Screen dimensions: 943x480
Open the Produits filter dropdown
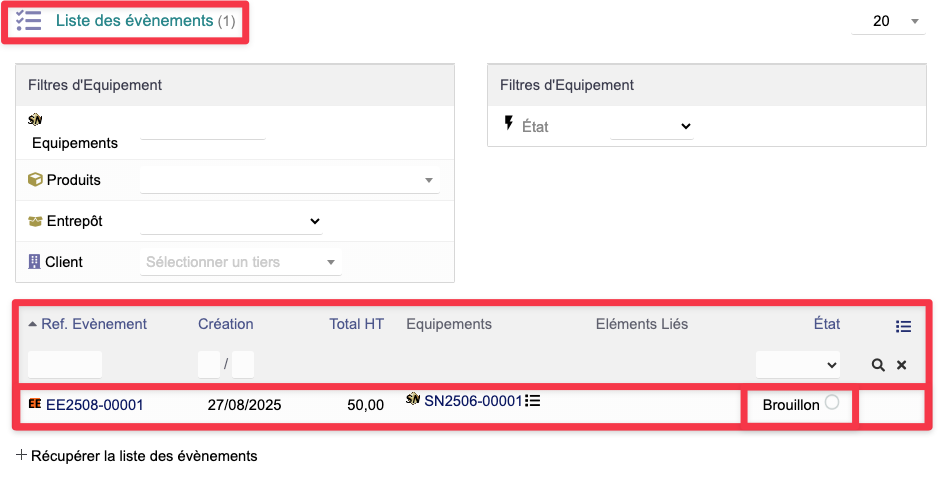tap(290, 180)
